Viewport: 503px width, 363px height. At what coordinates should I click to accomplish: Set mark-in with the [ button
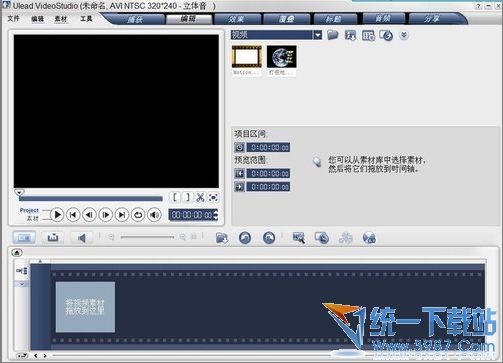click(x=174, y=197)
